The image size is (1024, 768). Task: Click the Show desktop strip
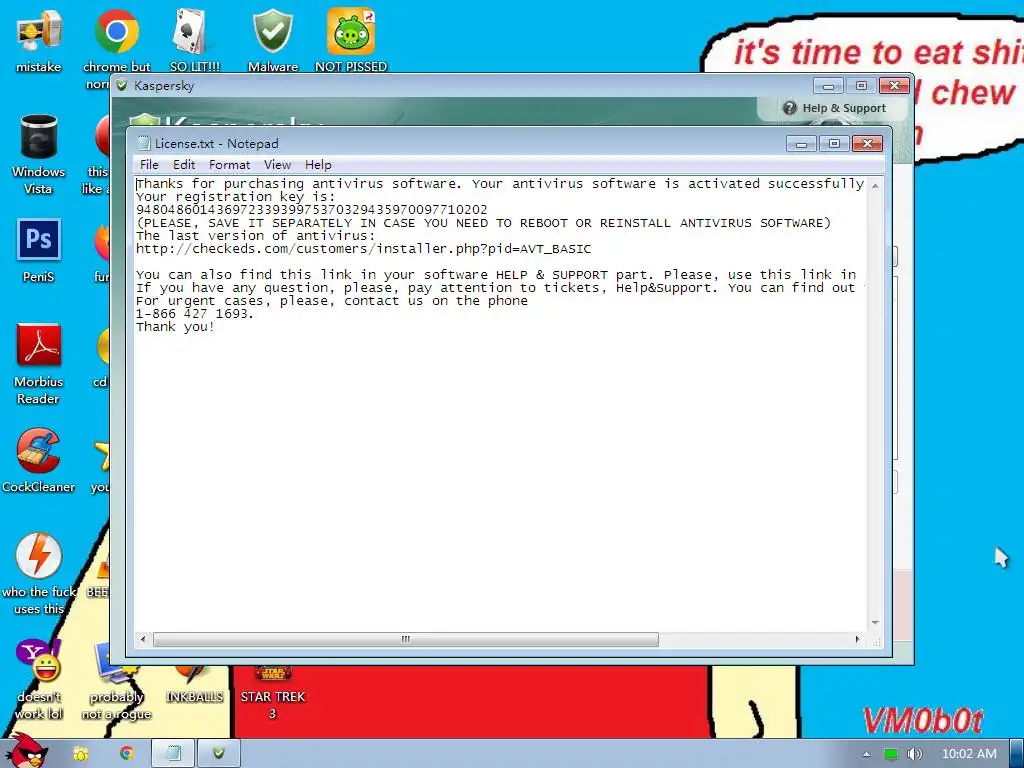coord(1017,754)
